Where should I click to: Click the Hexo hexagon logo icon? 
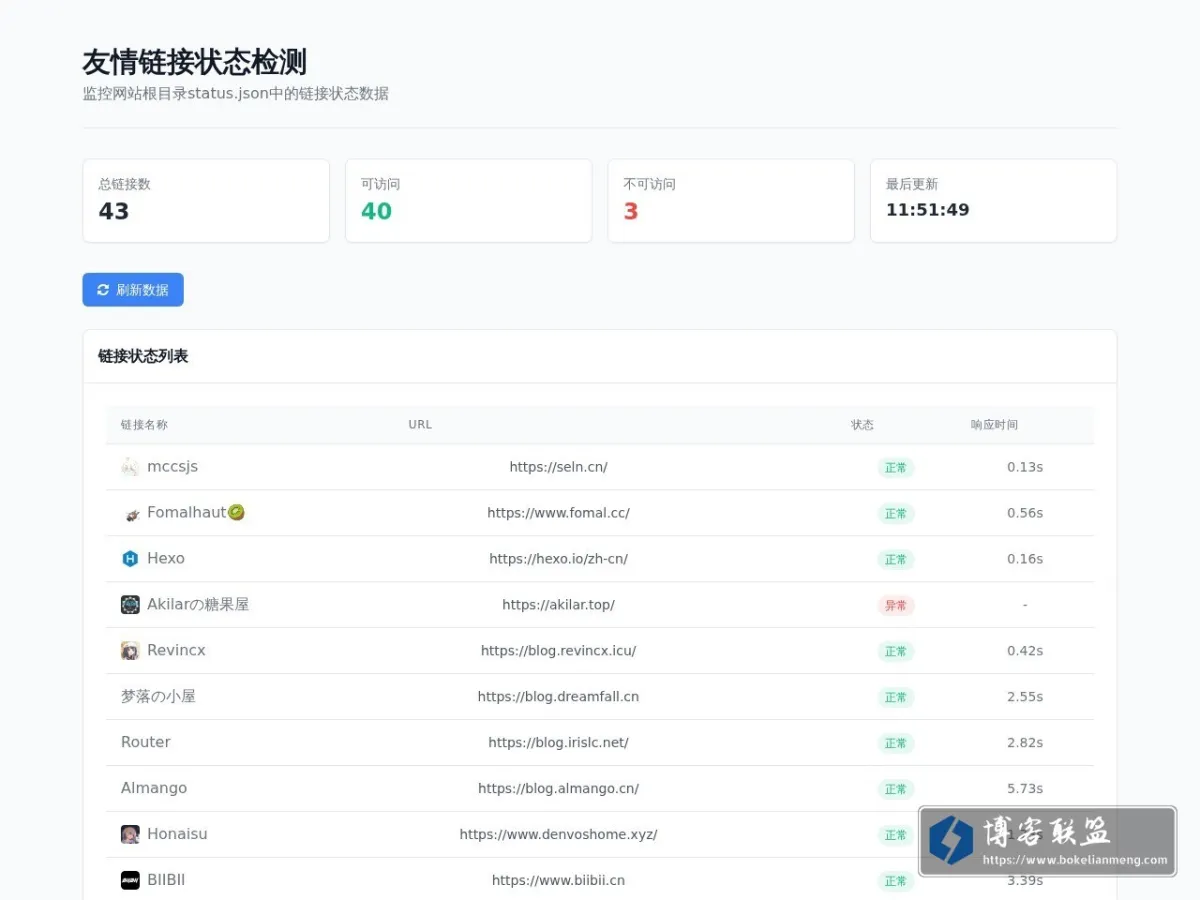click(130, 559)
